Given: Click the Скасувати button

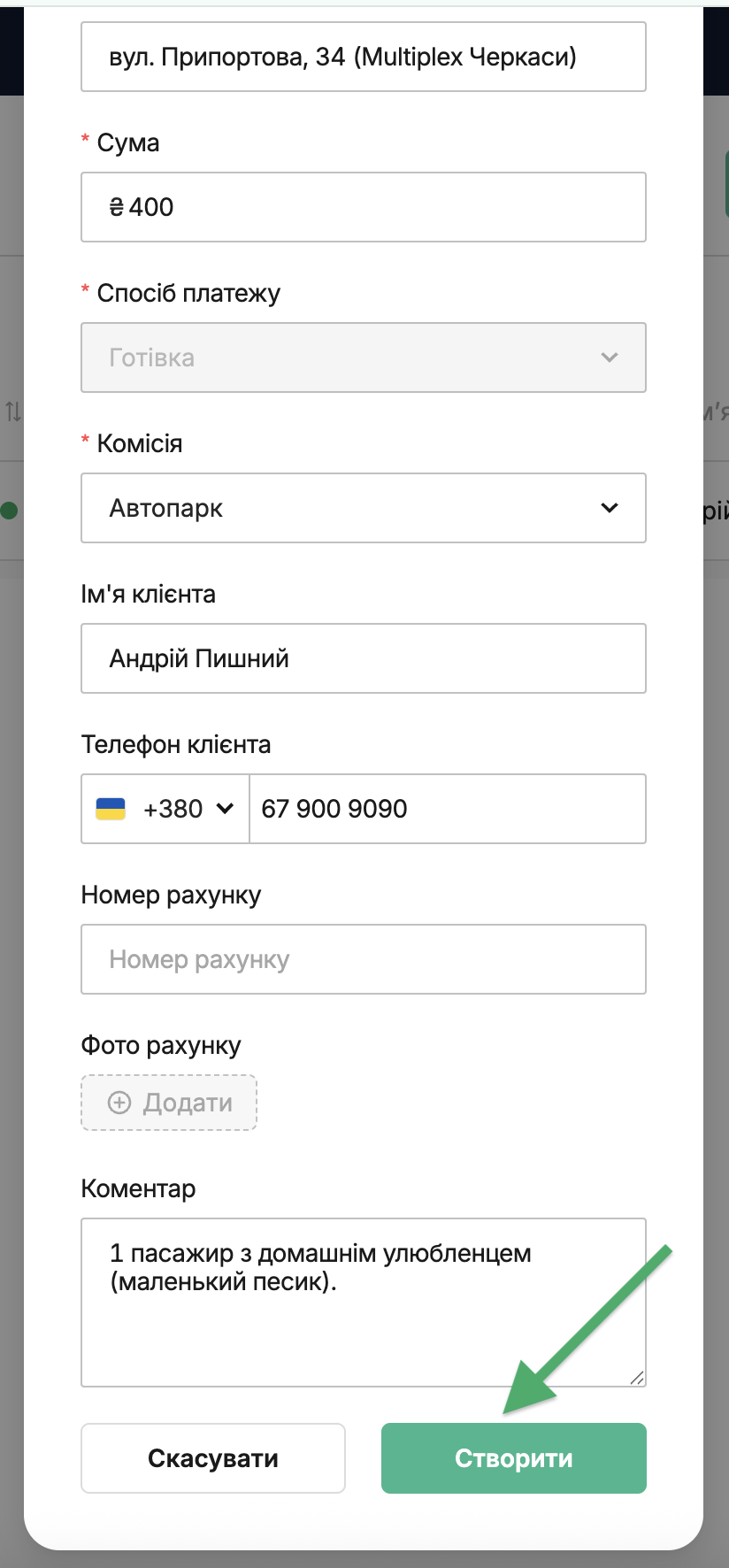Looking at the screenshot, I should point(213,1458).
